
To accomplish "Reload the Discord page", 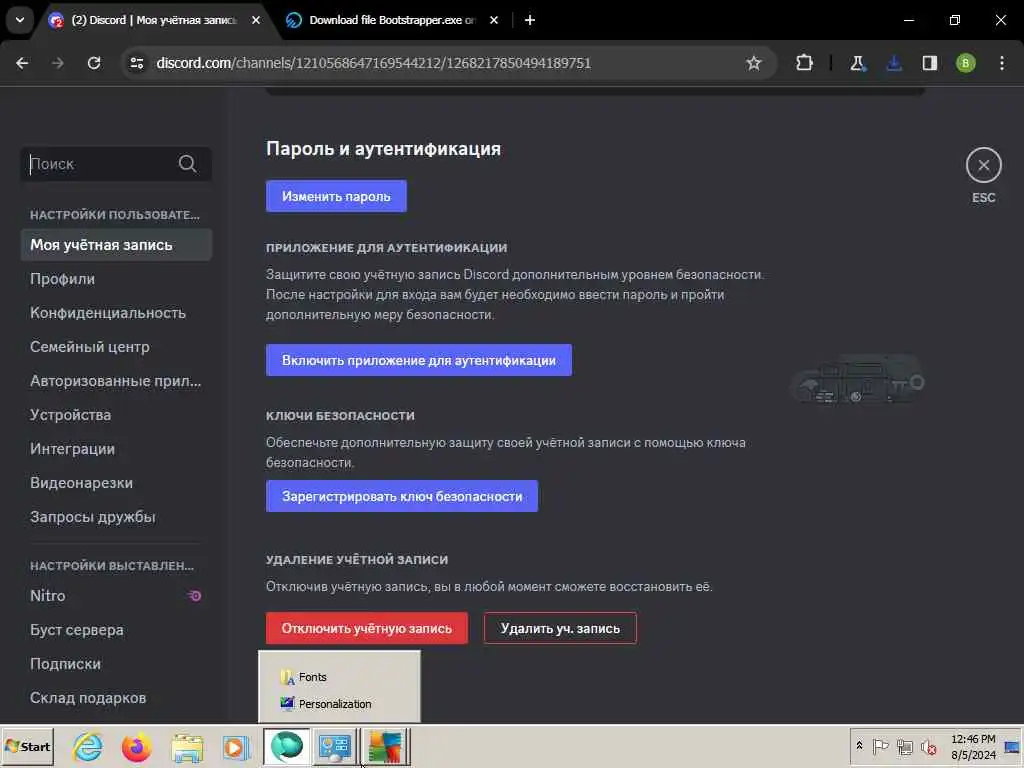I will point(94,63).
